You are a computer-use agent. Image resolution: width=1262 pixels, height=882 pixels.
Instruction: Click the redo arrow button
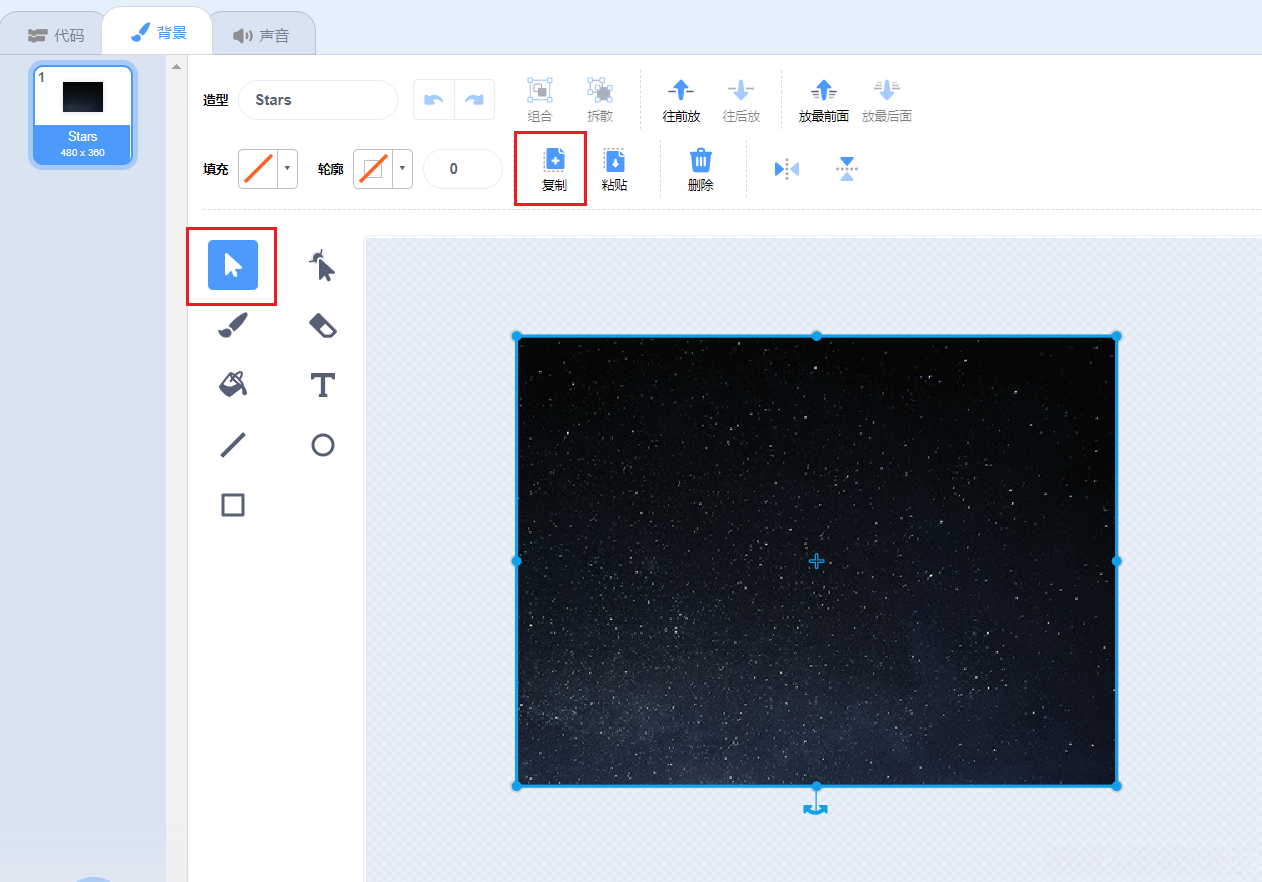pyautogui.click(x=475, y=100)
